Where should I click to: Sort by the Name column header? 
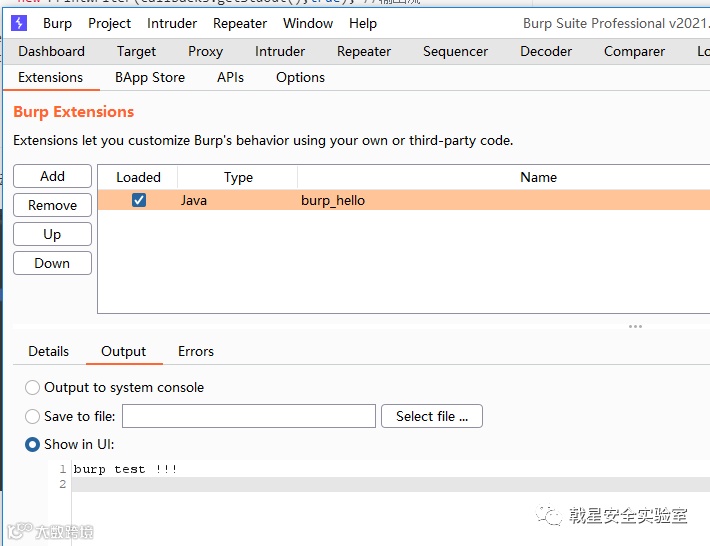click(538, 177)
